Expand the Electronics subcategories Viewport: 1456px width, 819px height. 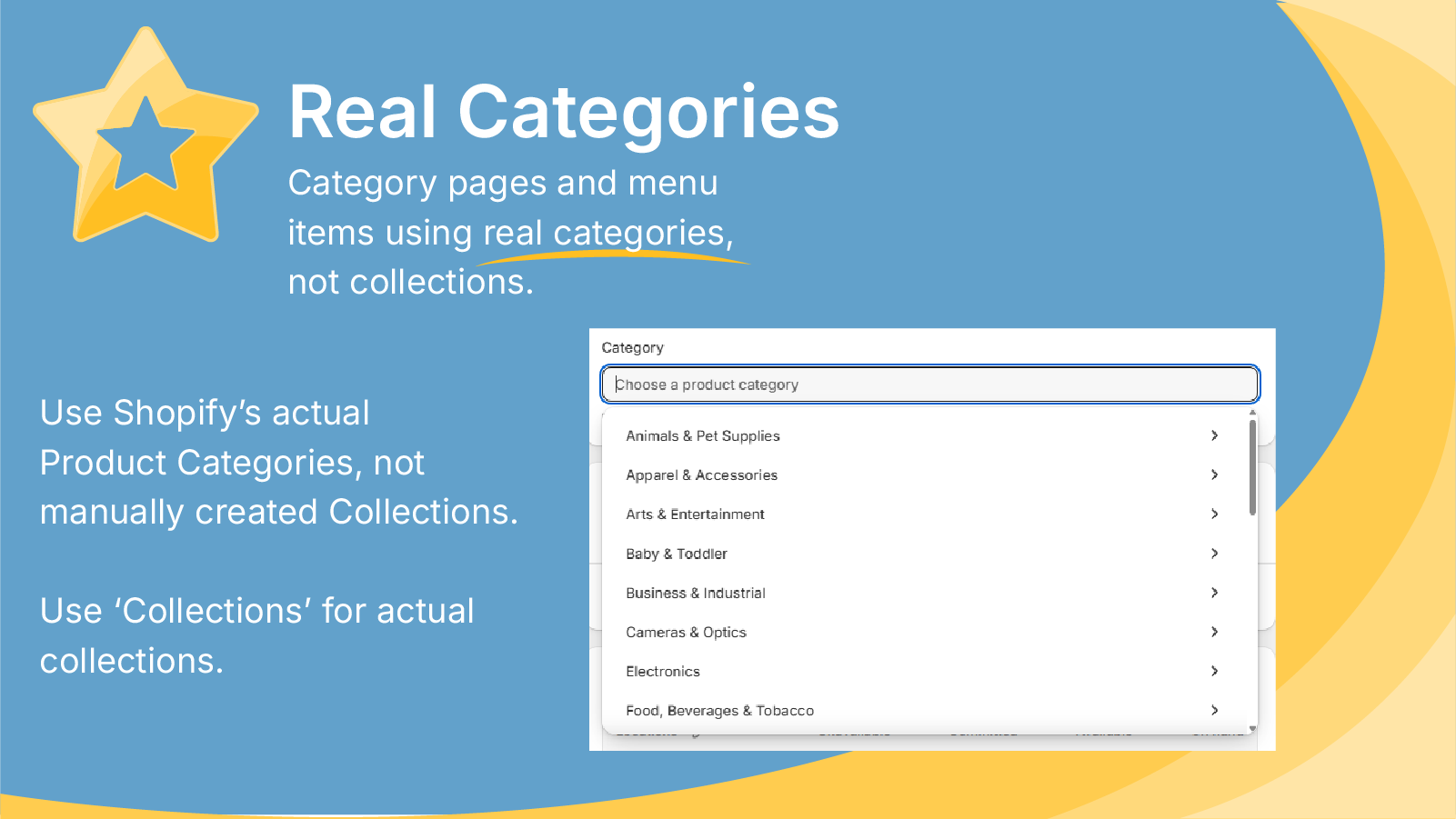[1214, 671]
